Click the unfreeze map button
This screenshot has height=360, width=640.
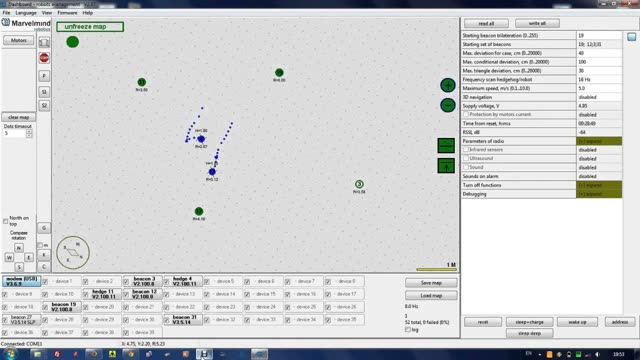tap(90, 27)
